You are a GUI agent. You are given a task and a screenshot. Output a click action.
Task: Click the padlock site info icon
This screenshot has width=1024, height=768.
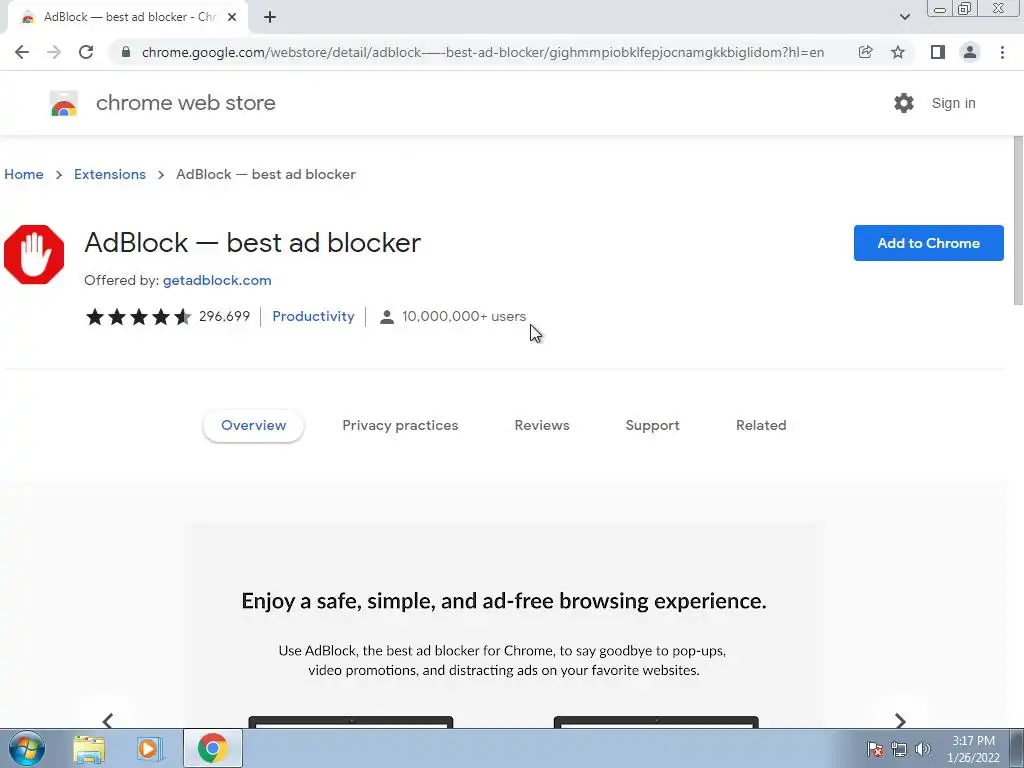126,52
